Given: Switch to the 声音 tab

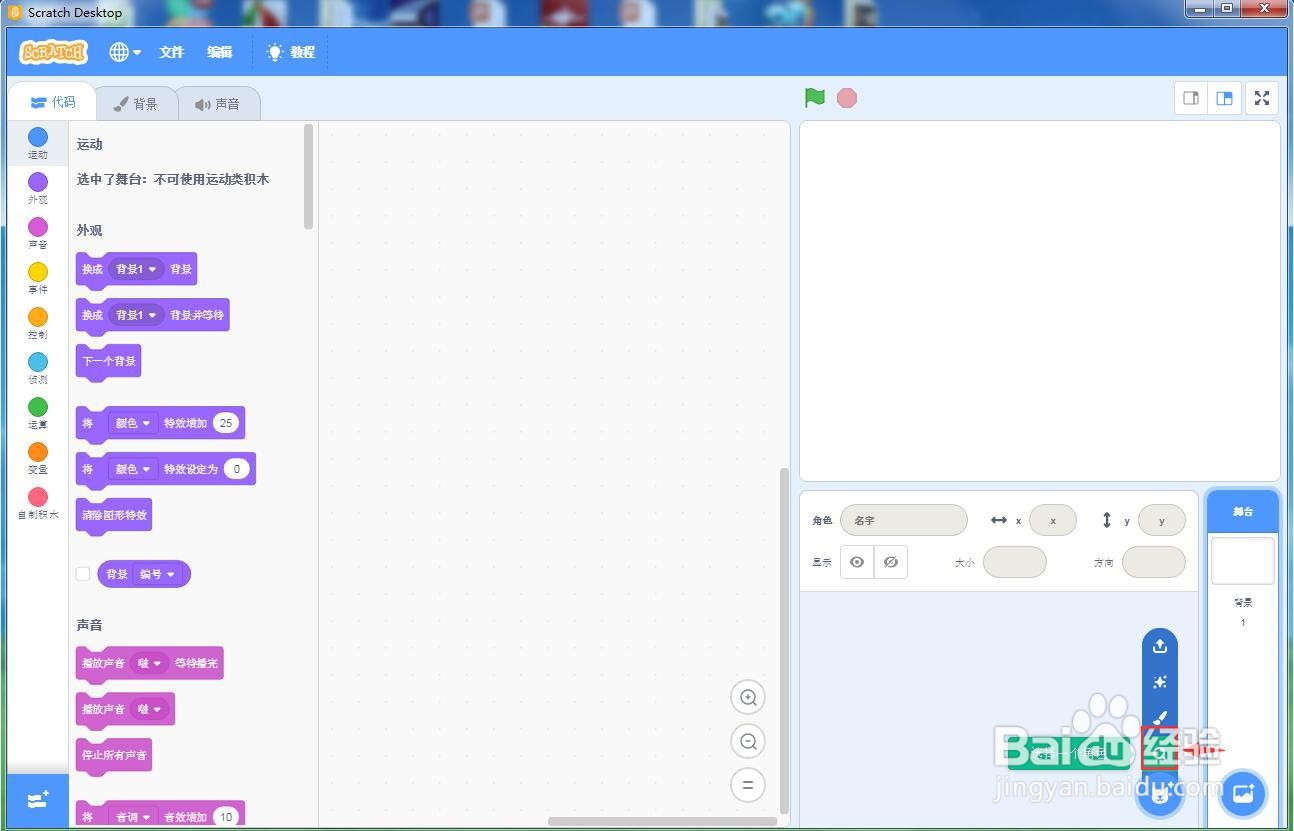Looking at the screenshot, I should tap(218, 104).
